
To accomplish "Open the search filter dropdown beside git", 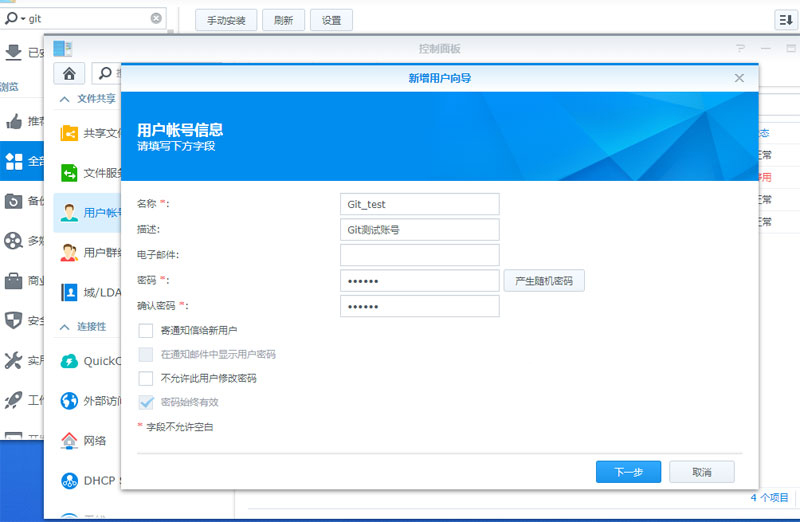I will (x=16, y=18).
